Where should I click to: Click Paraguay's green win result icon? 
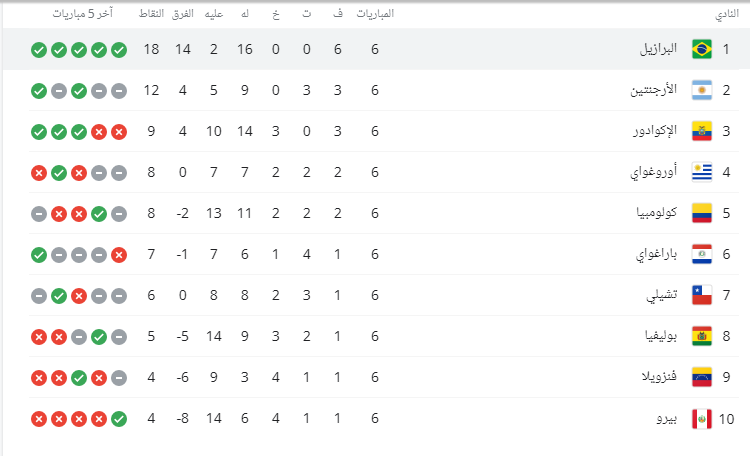click(x=38, y=254)
